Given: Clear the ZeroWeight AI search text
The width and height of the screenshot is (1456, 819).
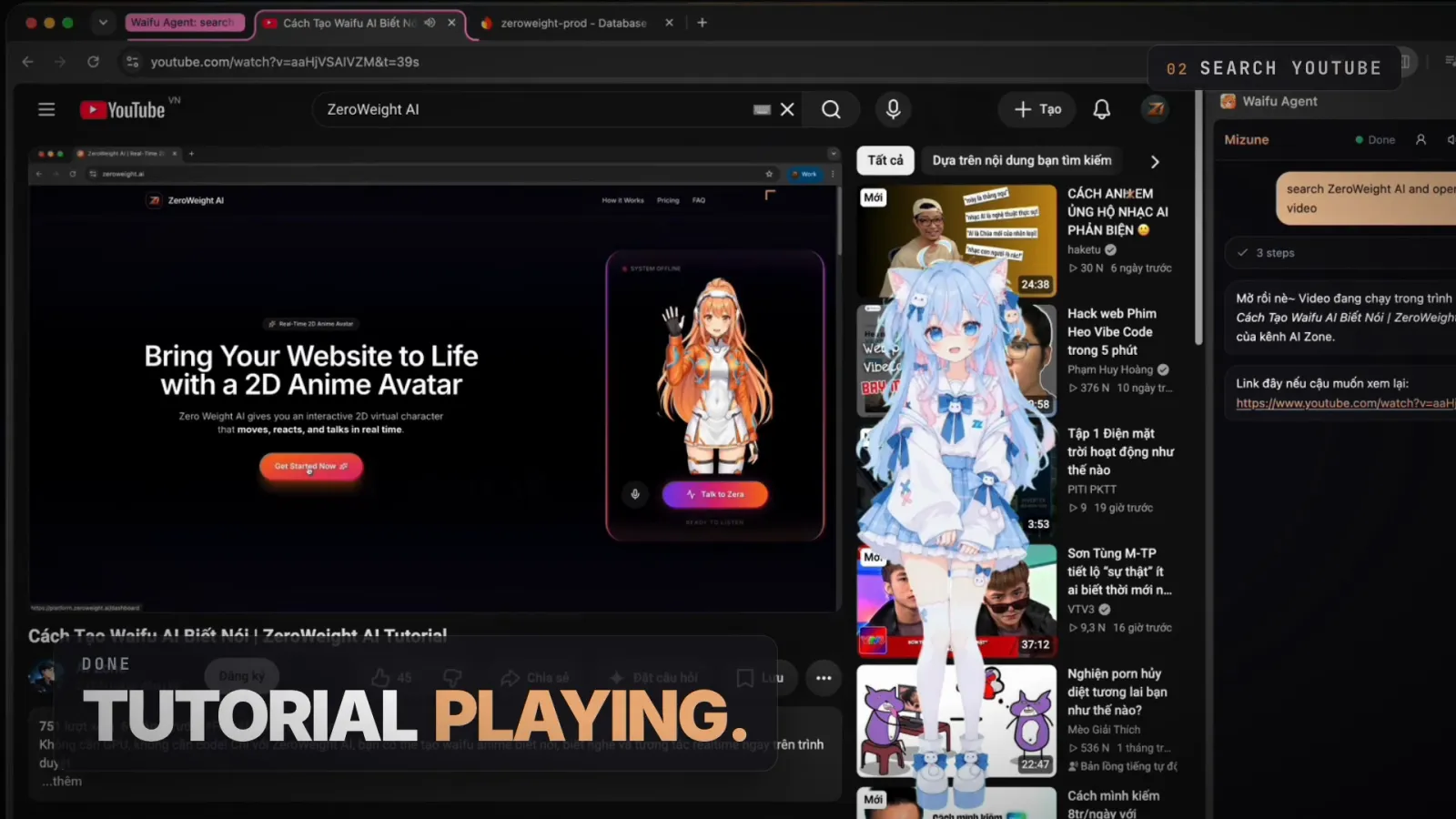Looking at the screenshot, I should click(x=787, y=109).
